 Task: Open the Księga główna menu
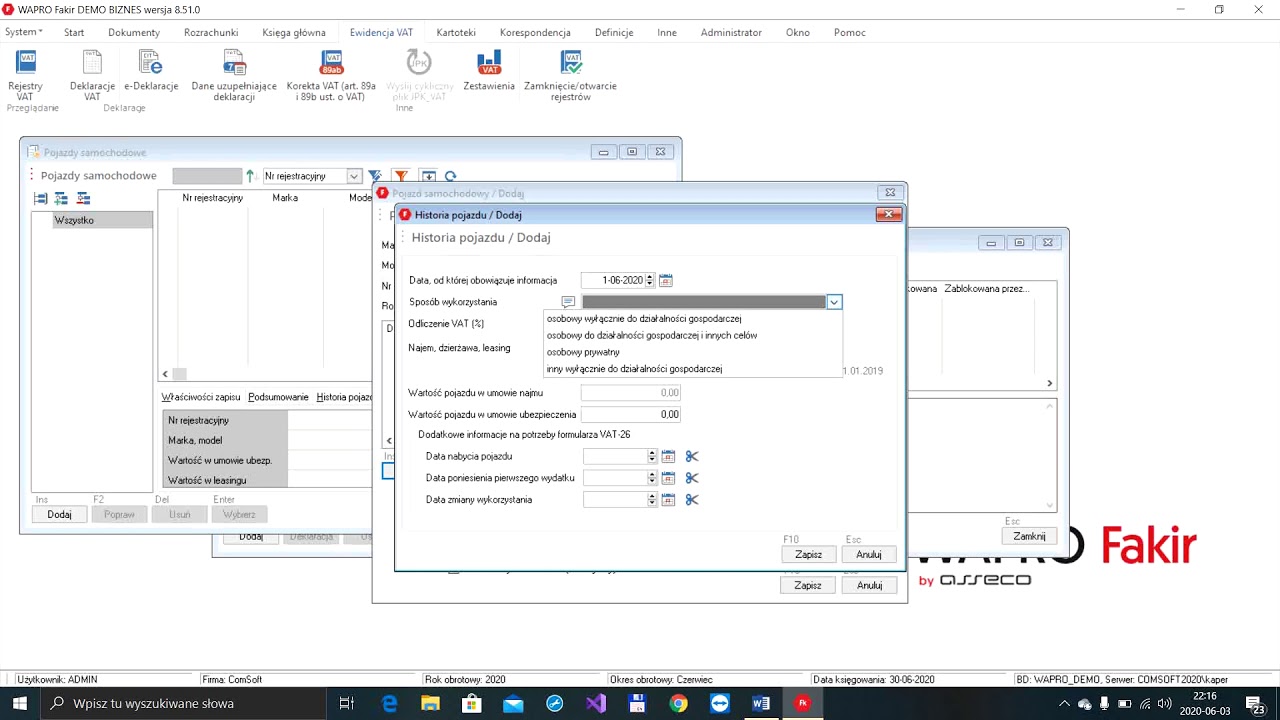[294, 32]
